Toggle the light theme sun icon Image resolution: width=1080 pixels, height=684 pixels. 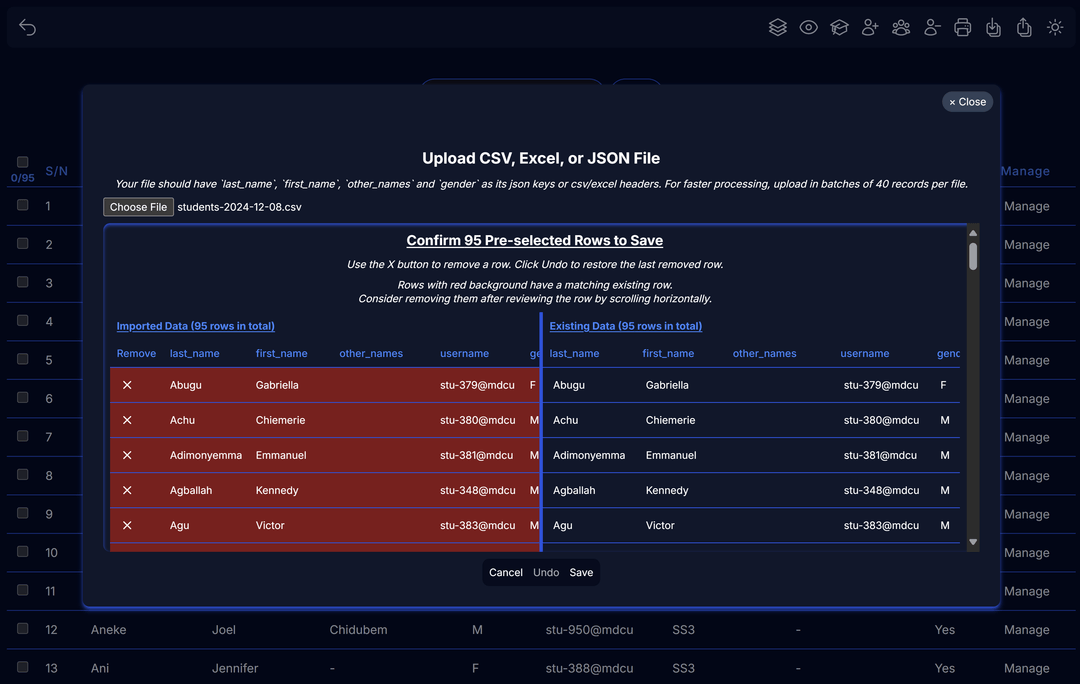coord(1055,28)
